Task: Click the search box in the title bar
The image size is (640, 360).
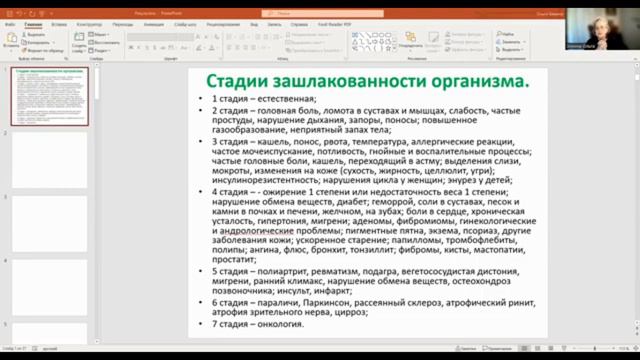Action: (322, 13)
